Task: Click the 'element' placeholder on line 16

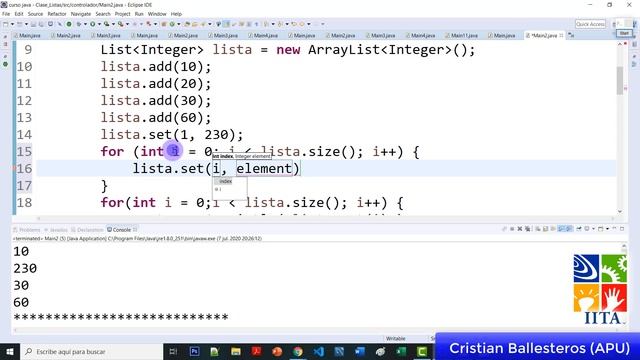Action: coord(264,168)
